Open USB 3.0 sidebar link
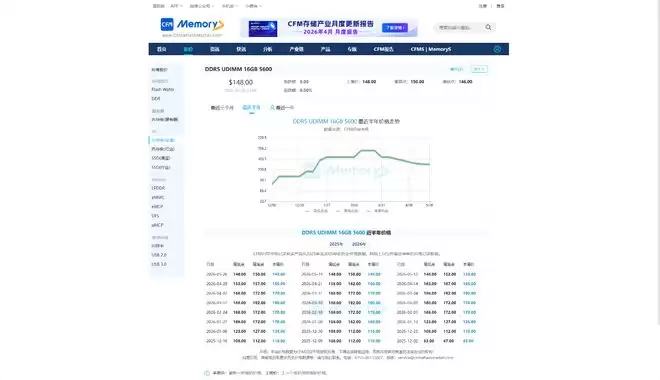 [x=159, y=264]
